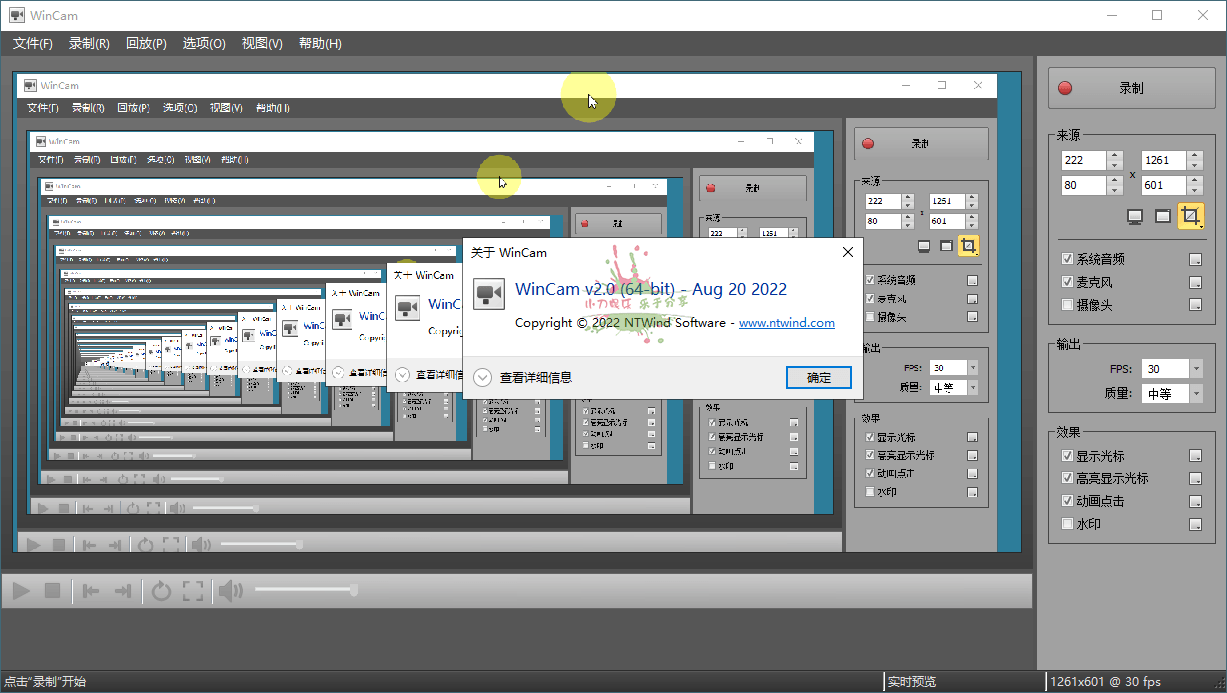This screenshot has width=1227, height=693.
Task: Enable the 摄像头 (webcam) checkbox
Action: (x=1066, y=304)
